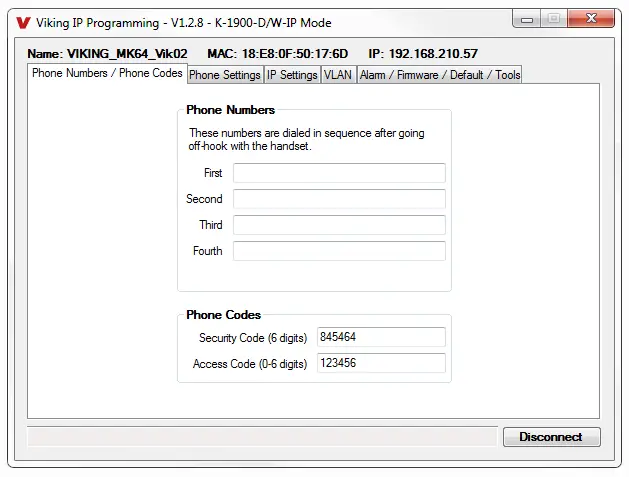This screenshot has height=477, width=629.
Task: Click the 'These numbers are dialed in sequence' text
Action: click(x=306, y=139)
